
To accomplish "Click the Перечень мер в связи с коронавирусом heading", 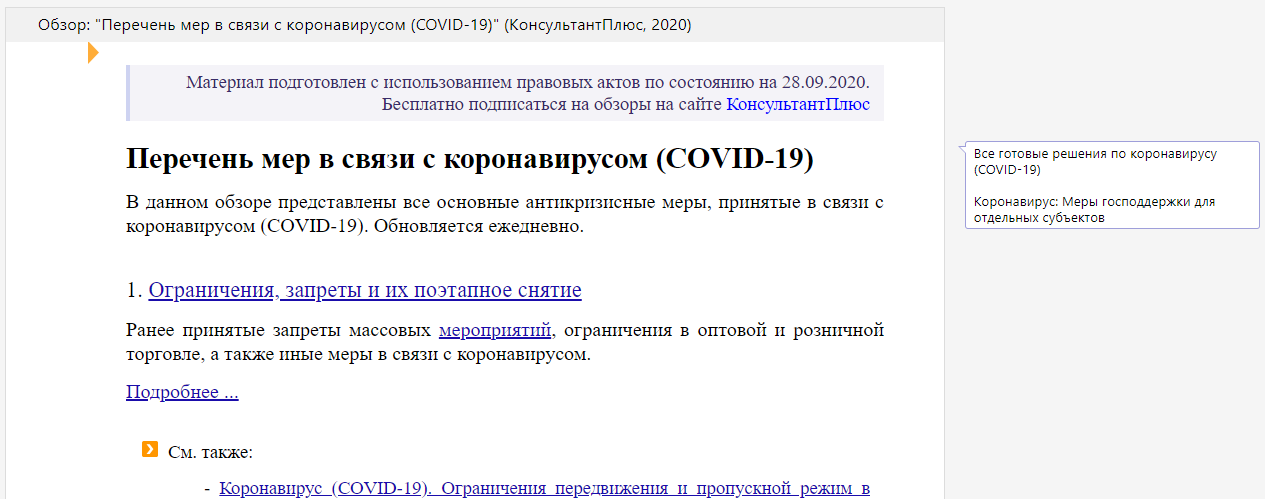I will (470, 159).
